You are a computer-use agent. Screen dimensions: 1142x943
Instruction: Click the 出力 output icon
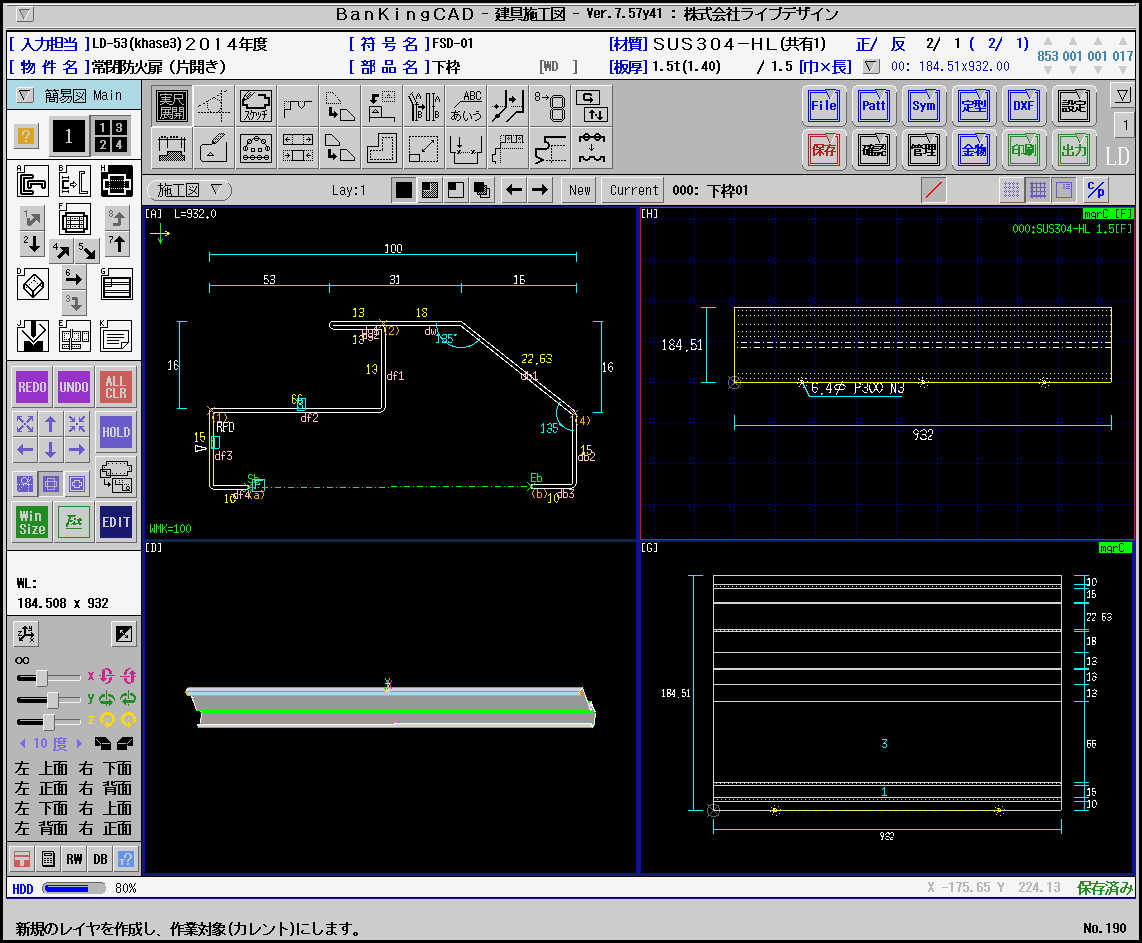coord(1074,150)
